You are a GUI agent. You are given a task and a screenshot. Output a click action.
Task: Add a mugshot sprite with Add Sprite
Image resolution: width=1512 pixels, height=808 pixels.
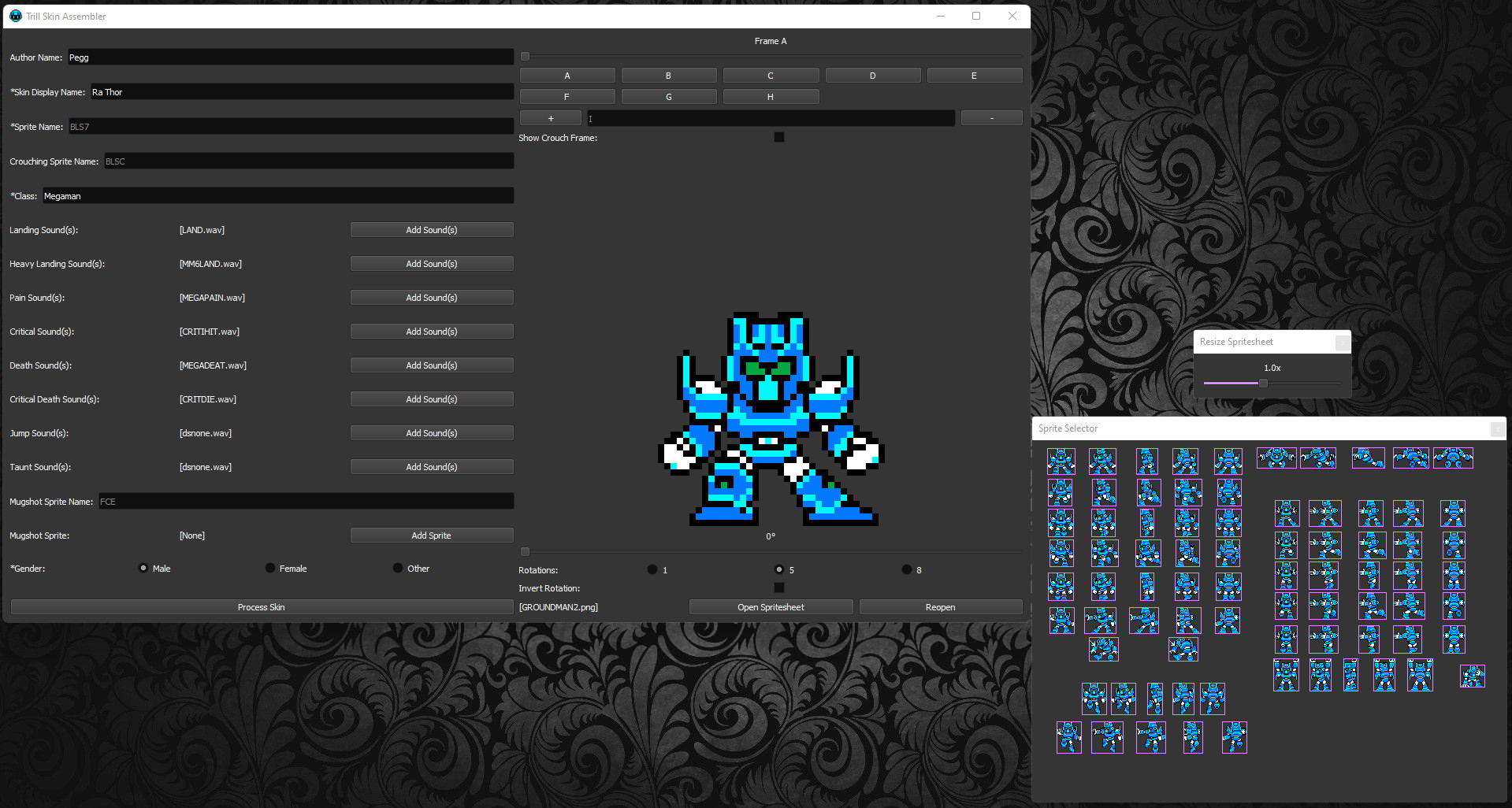click(x=431, y=535)
